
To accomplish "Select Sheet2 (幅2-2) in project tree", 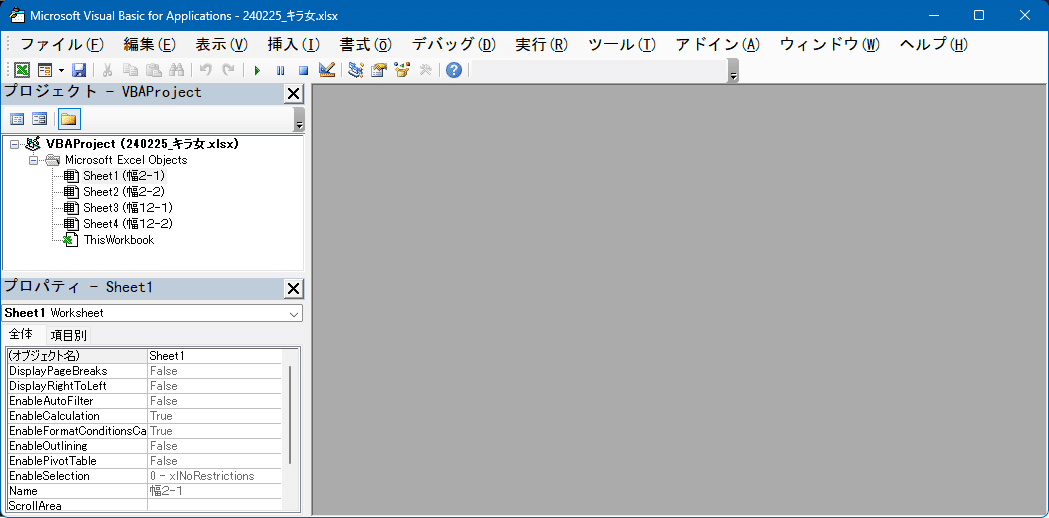I will (x=124, y=192).
